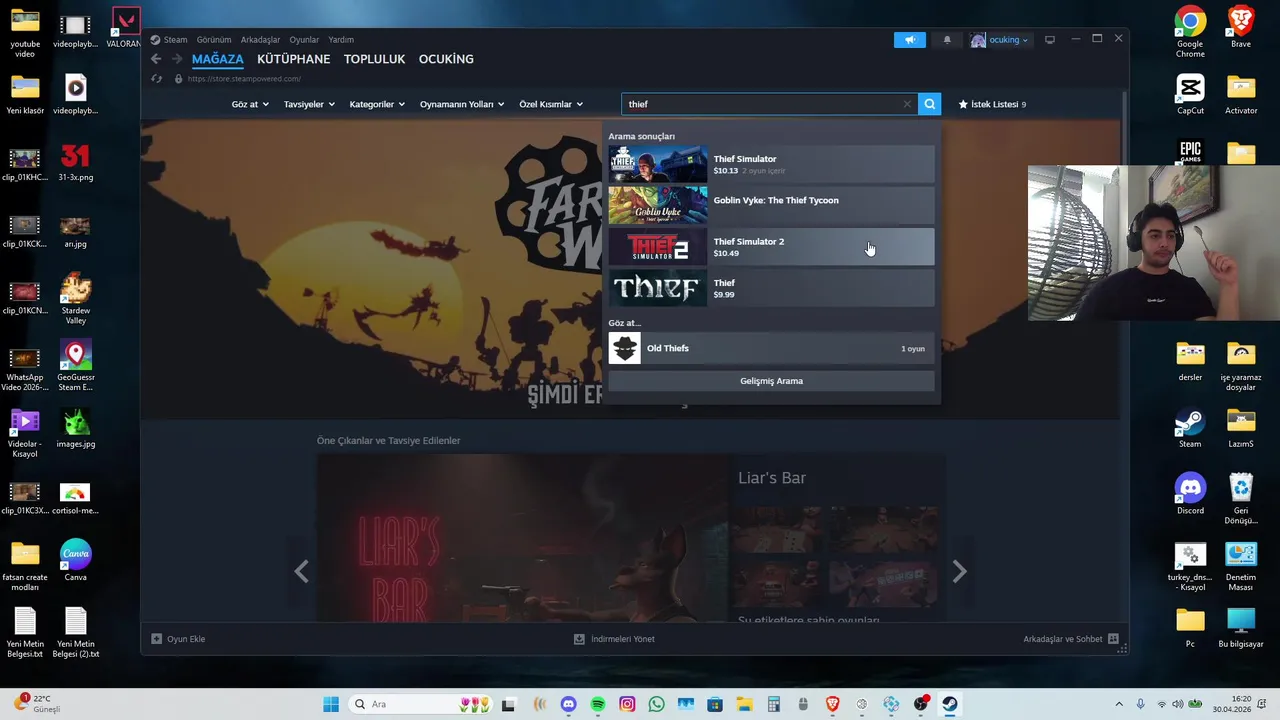Click the store URL address bar
1280x720 pixels.
click(x=244, y=79)
